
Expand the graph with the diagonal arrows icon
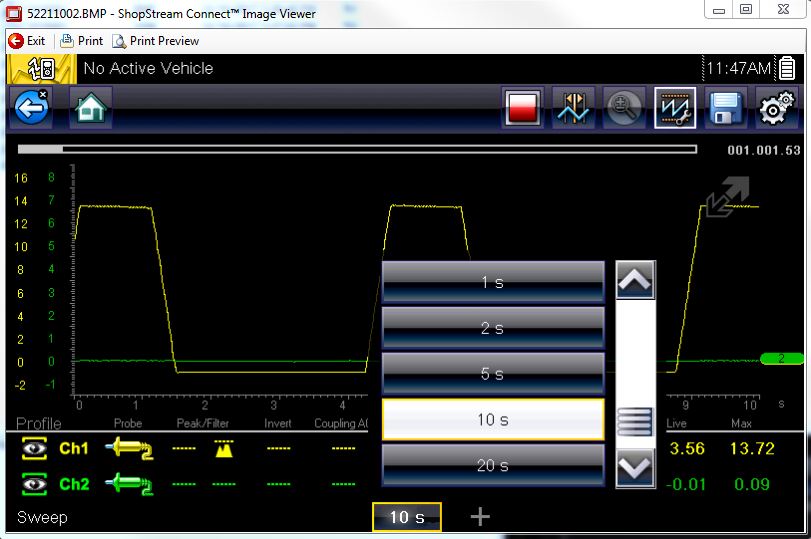(727, 197)
